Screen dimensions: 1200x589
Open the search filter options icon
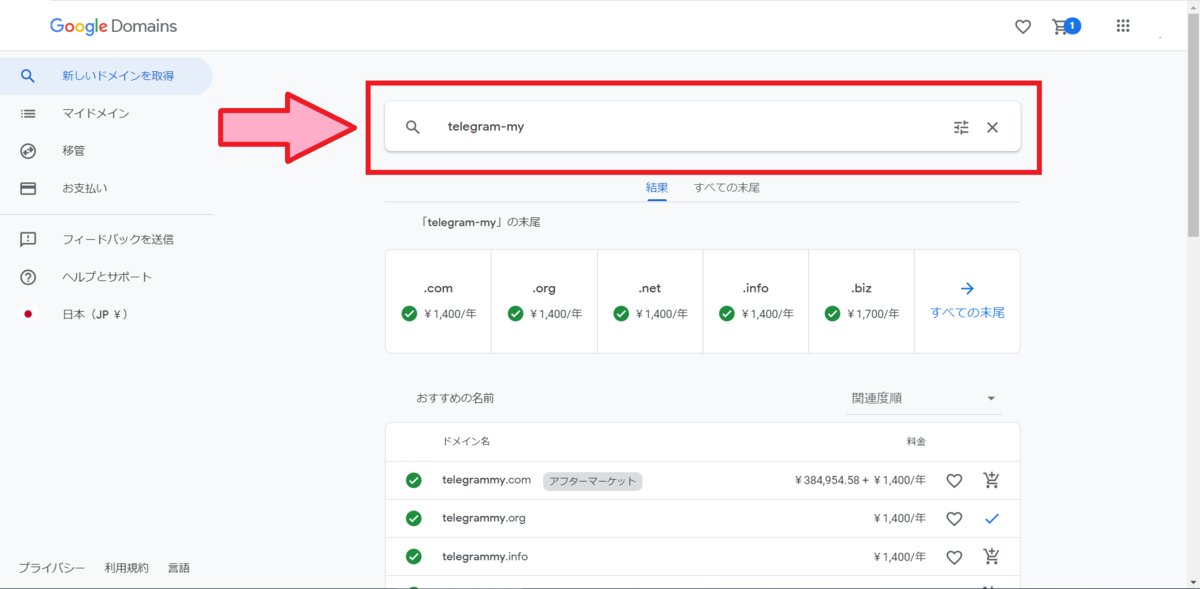coord(961,127)
